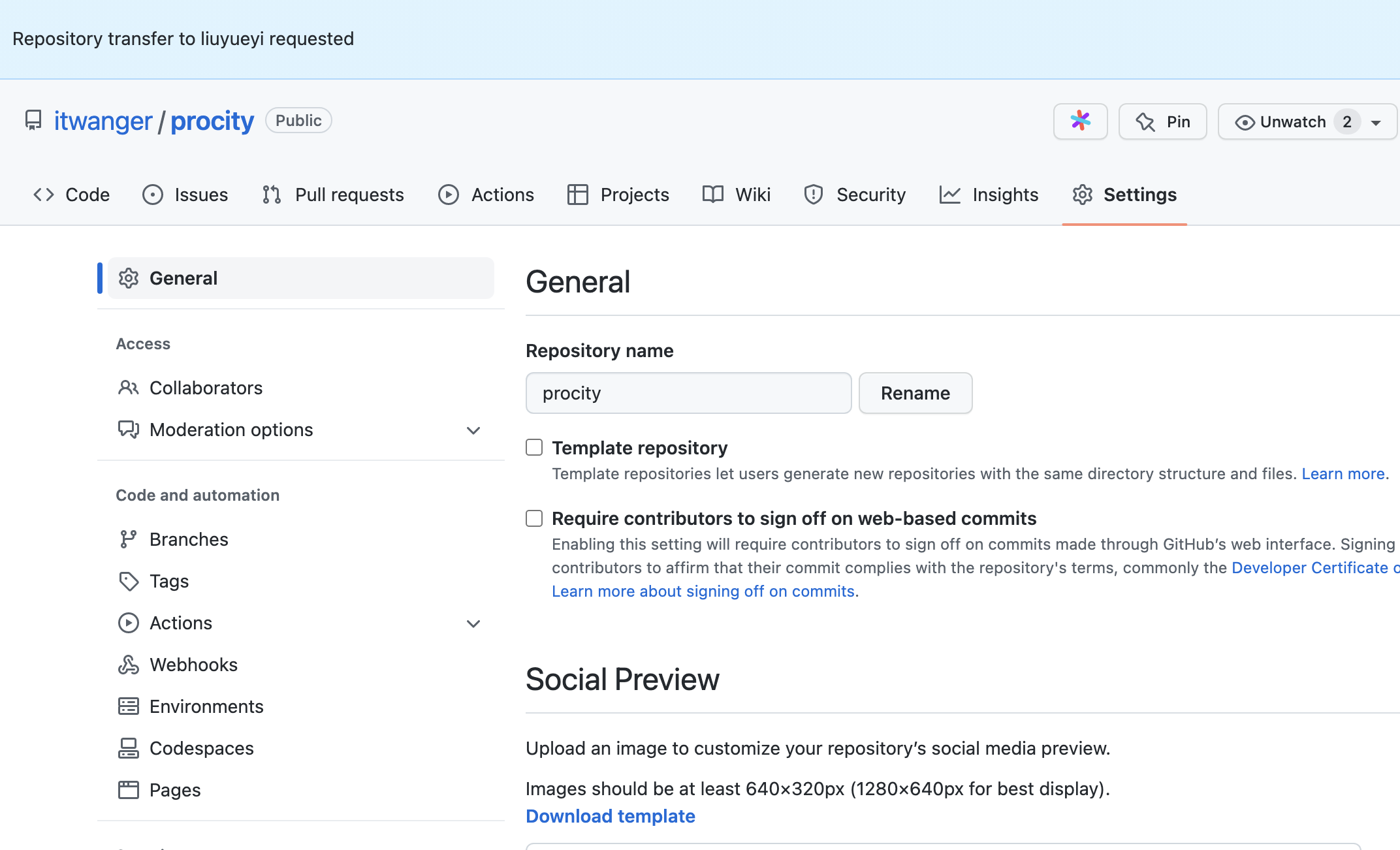The width and height of the screenshot is (1400, 850).
Task: Click the sidebar Actions play icon
Action: click(129, 623)
